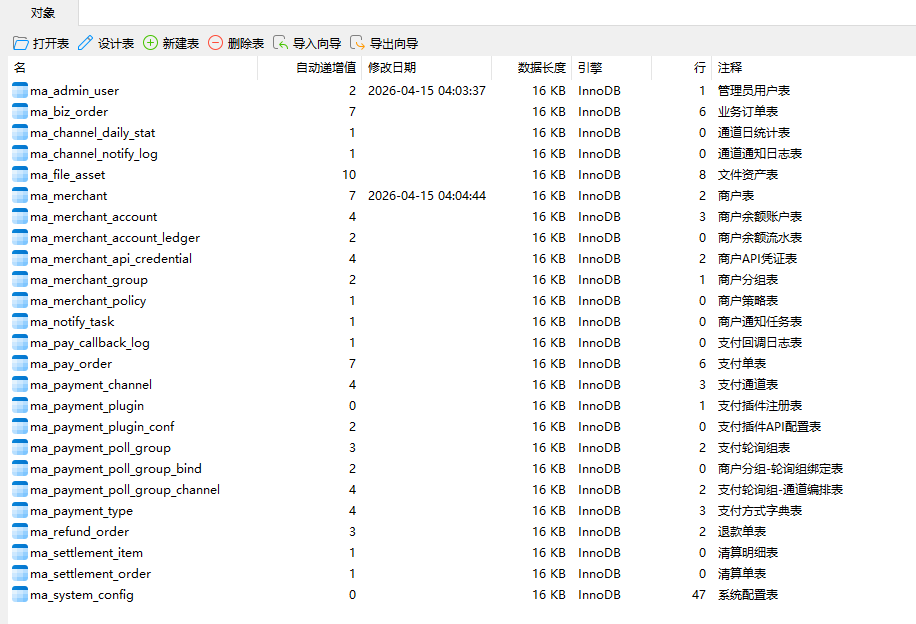Open the 导出向导 (Export Wizard) icon
The image size is (916, 624).
click(x=358, y=43)
